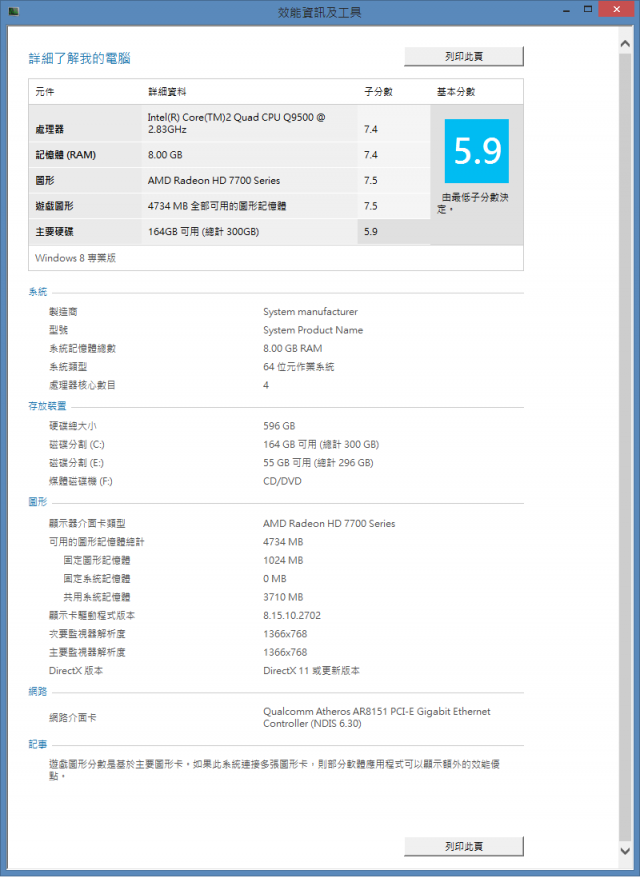
Task: Click the 詳細資料 column header
Action: tap(167, 92)
